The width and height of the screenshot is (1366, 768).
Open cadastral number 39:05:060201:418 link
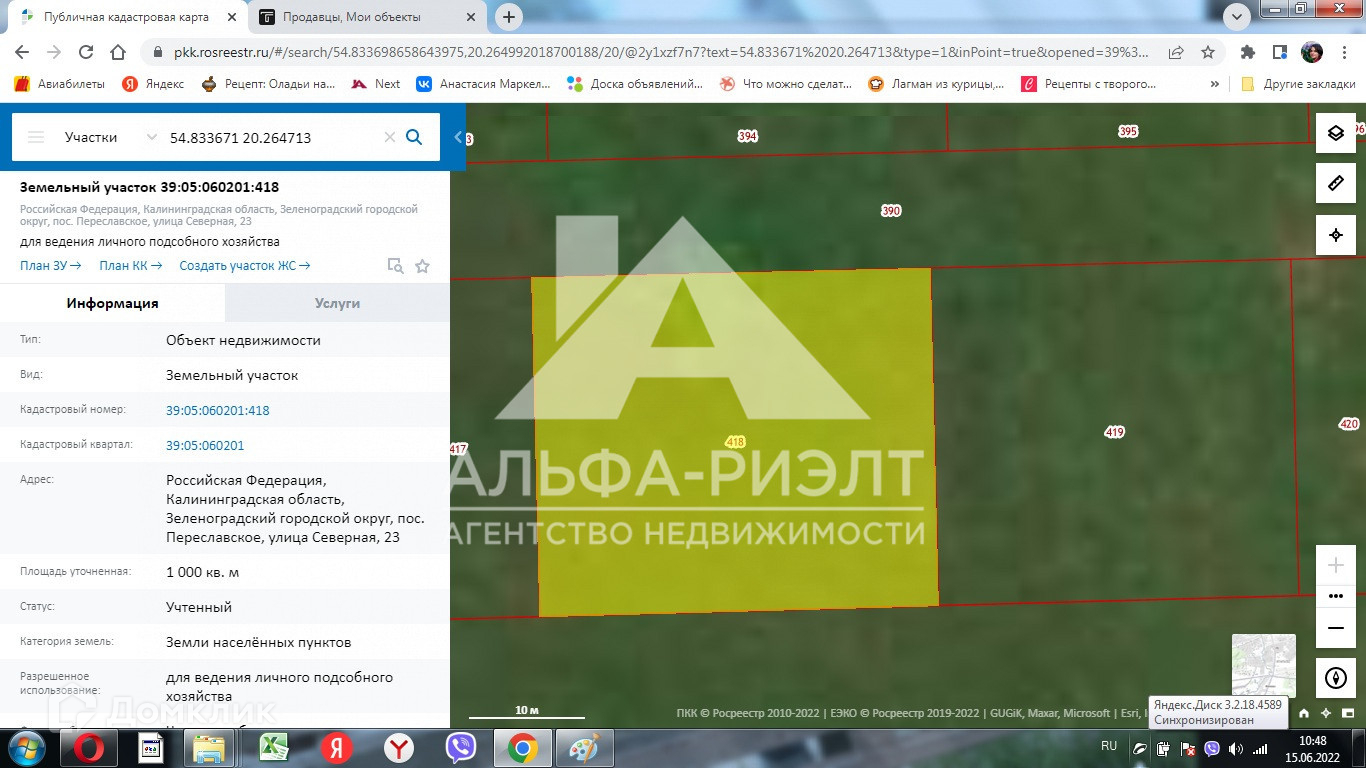[218, 410]
